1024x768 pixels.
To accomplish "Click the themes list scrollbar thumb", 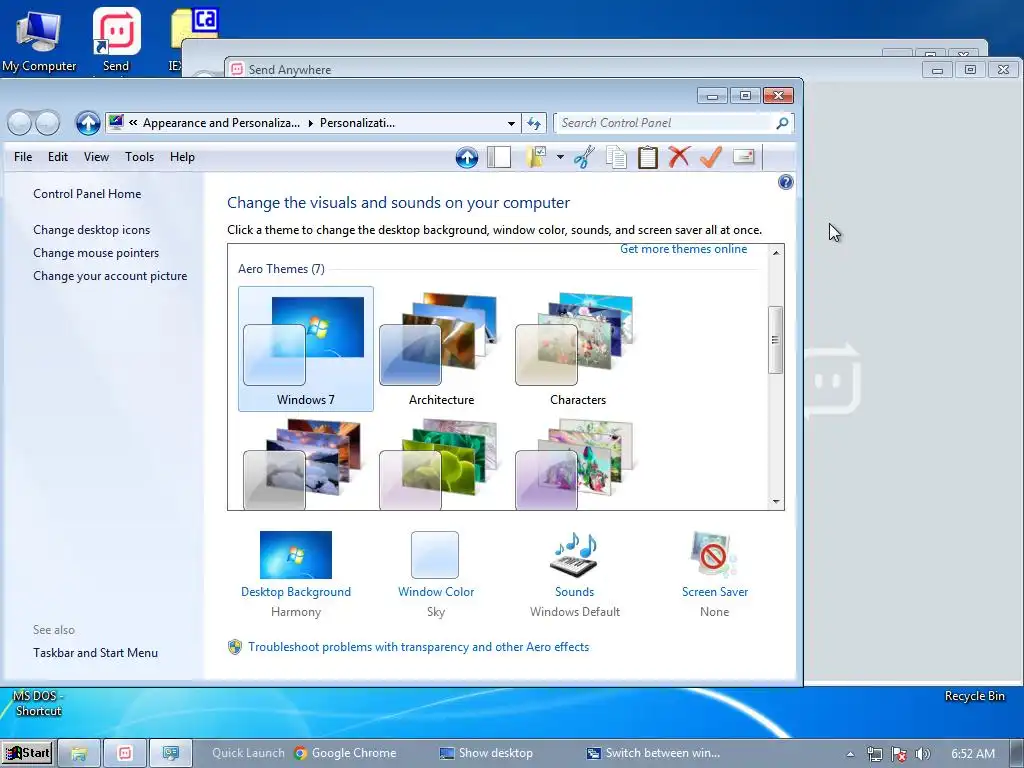I will click(776, 340).
